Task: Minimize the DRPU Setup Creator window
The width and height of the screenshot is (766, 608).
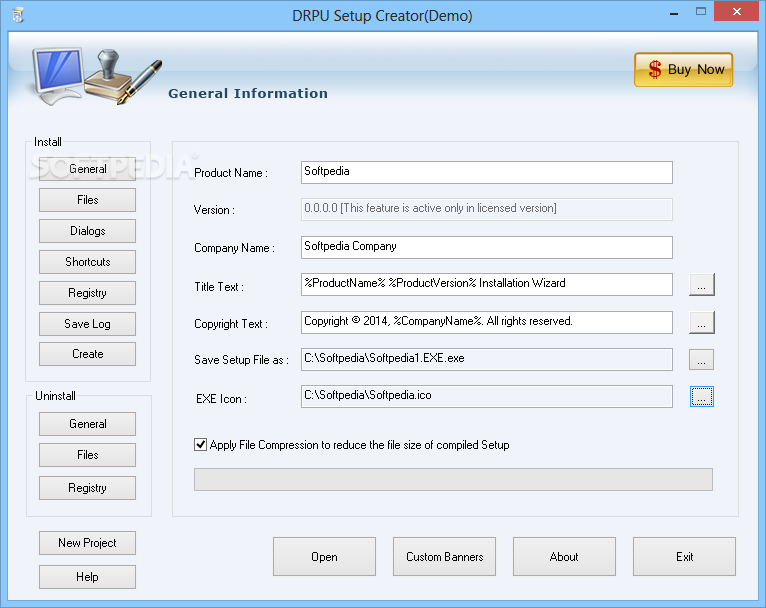Action: [674, 12]
